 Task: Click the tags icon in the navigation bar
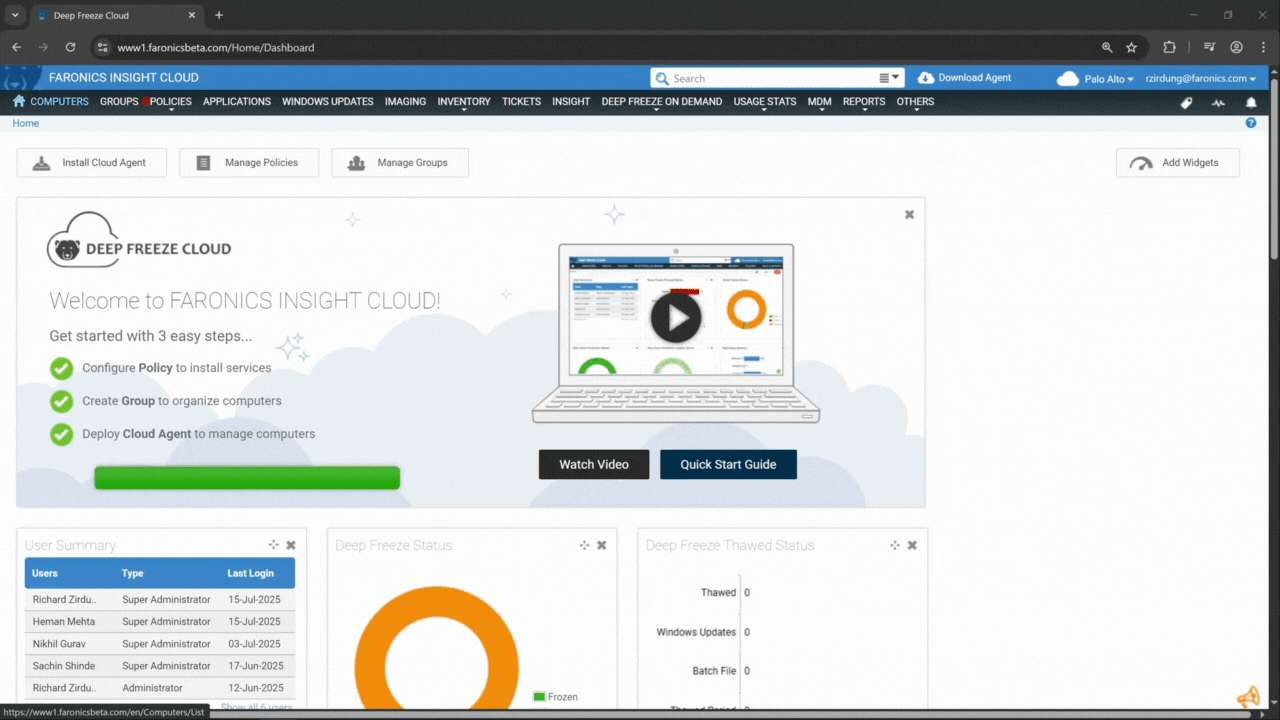click(1186, 102)
